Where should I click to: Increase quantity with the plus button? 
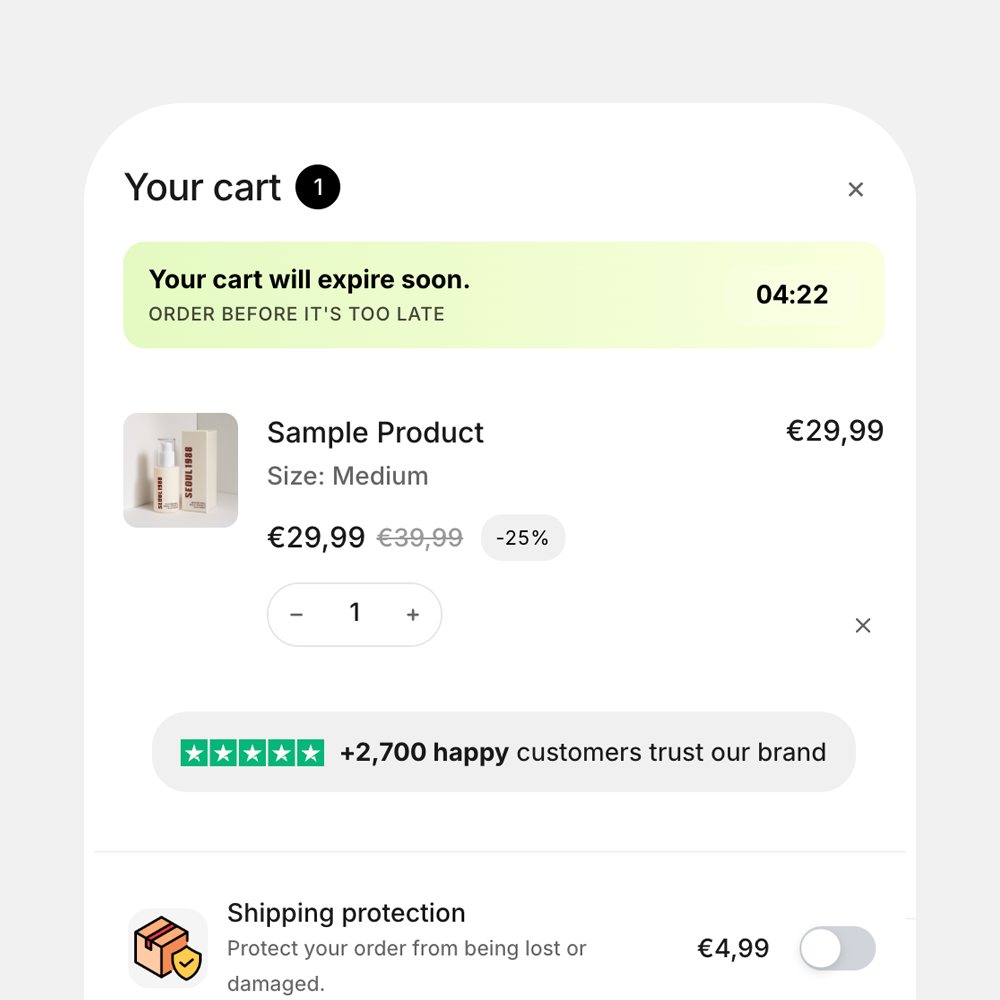pos(413,615)
